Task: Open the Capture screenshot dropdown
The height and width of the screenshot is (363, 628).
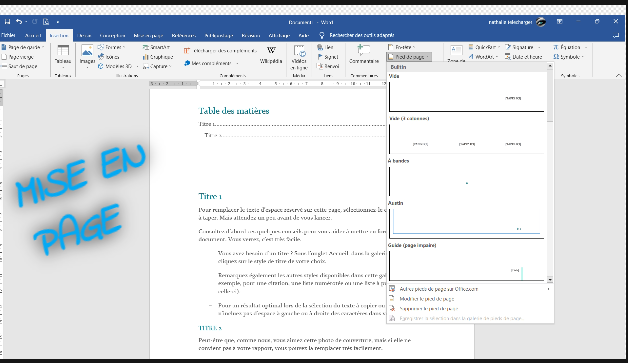Action: coord(157,66)
